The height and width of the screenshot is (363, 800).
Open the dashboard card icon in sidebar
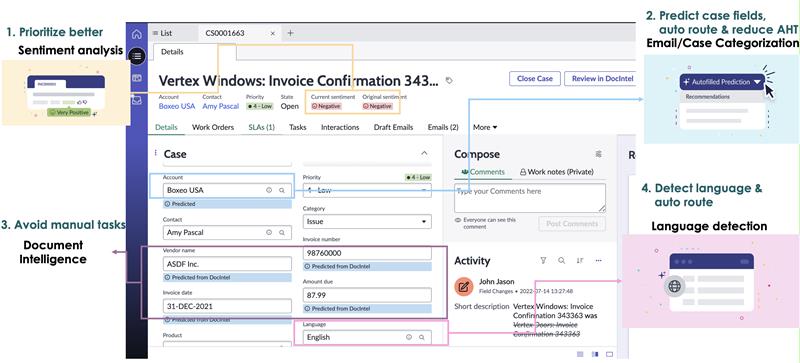click(x=136, y=78)
